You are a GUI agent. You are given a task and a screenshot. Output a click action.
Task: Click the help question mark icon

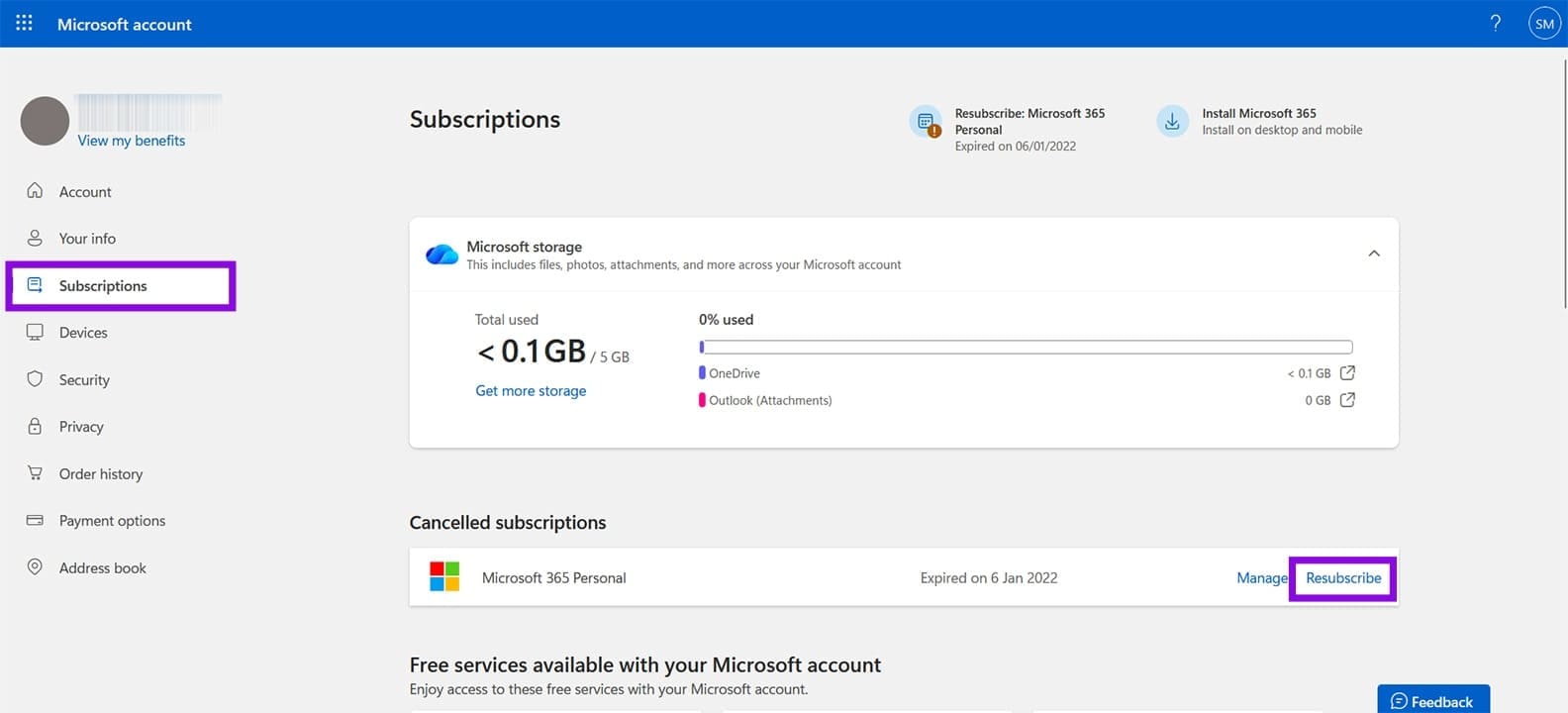click(1495, 23)
